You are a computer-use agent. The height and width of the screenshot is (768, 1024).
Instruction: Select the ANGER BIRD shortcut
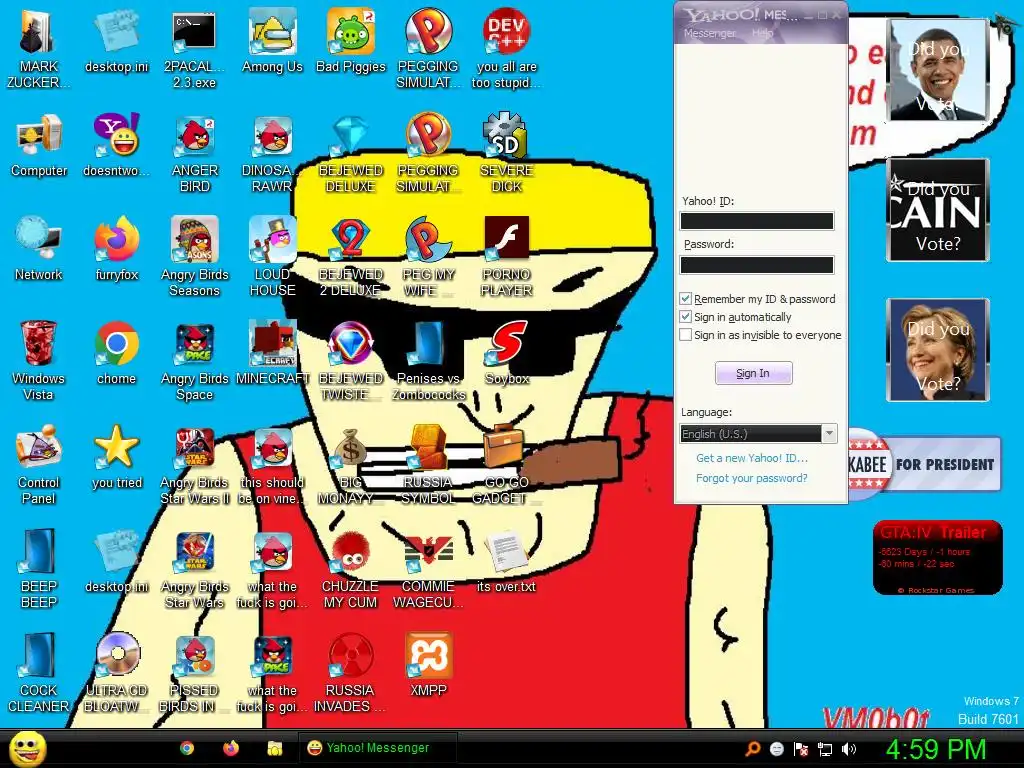[x=195, y=153]
